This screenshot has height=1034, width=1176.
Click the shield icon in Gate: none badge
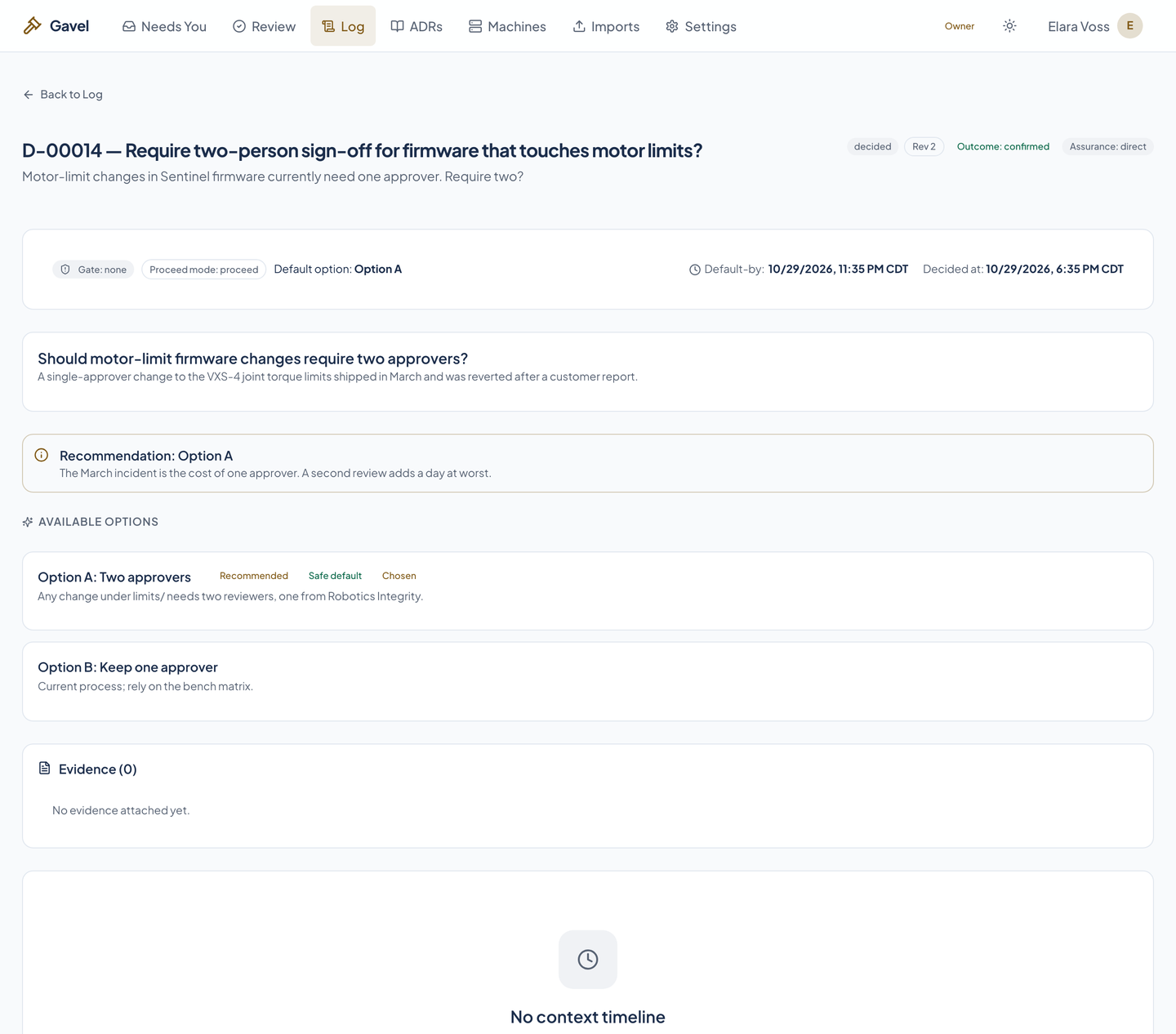(65, 270)
